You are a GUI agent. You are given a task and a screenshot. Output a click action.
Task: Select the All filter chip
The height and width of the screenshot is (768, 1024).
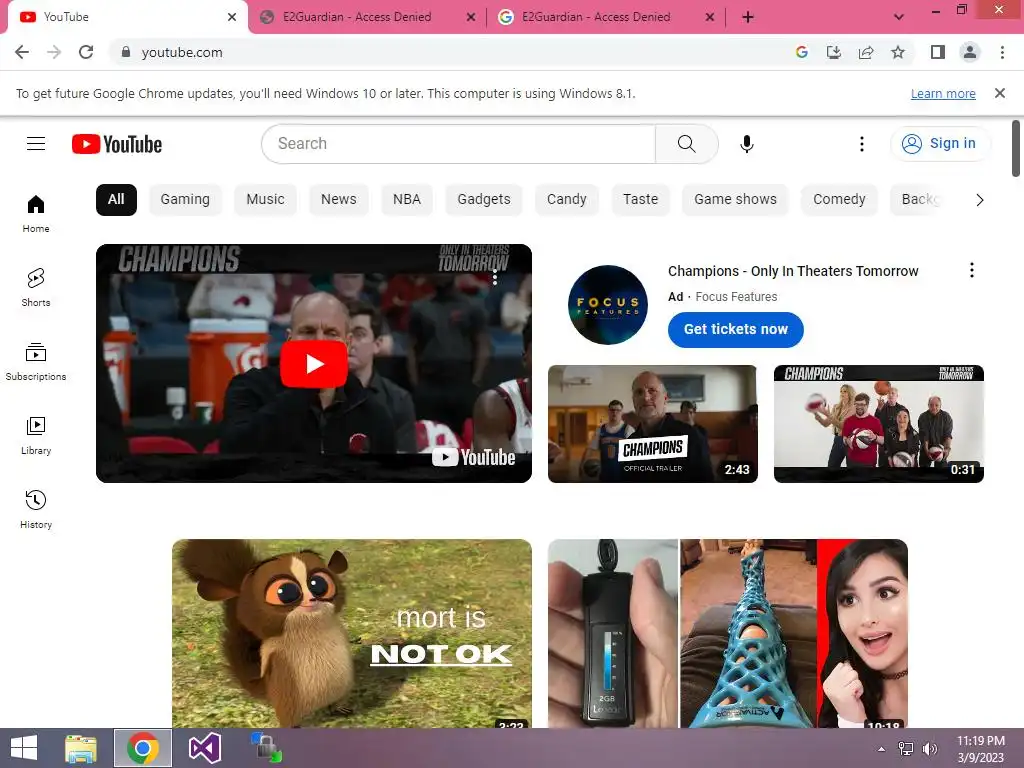tap(116, 200)
